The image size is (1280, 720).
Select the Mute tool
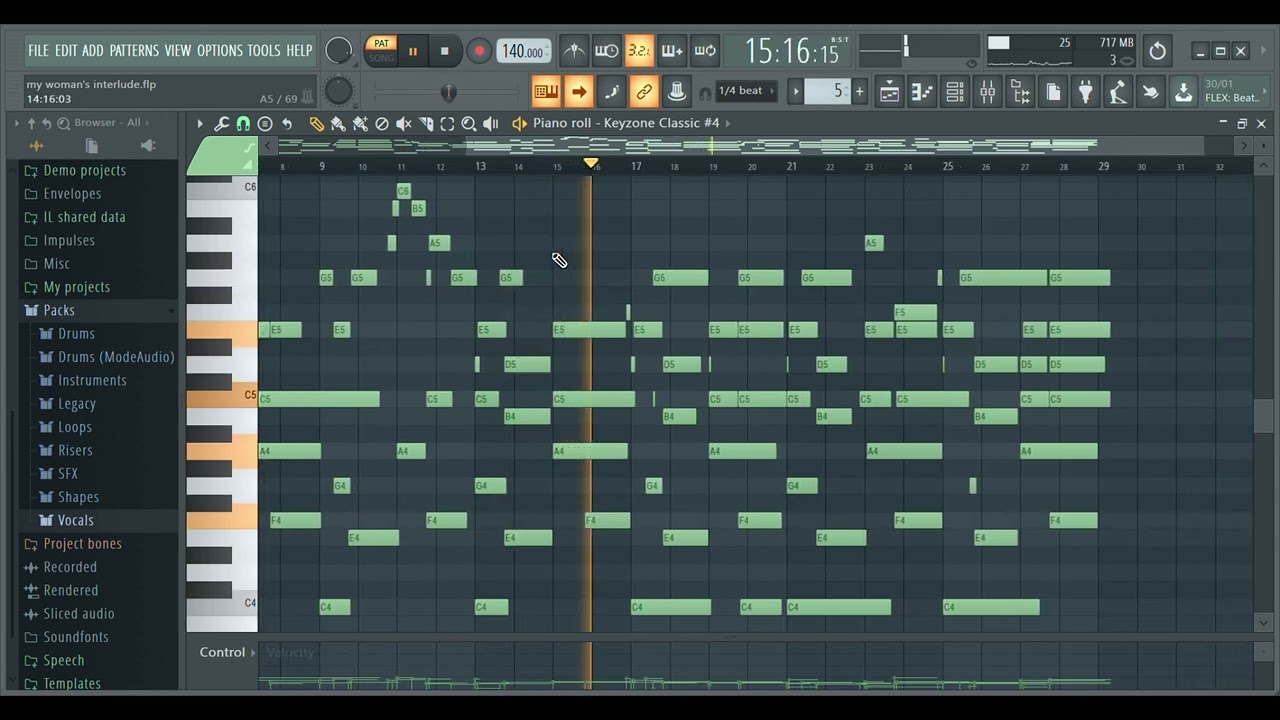click(403, 123)
